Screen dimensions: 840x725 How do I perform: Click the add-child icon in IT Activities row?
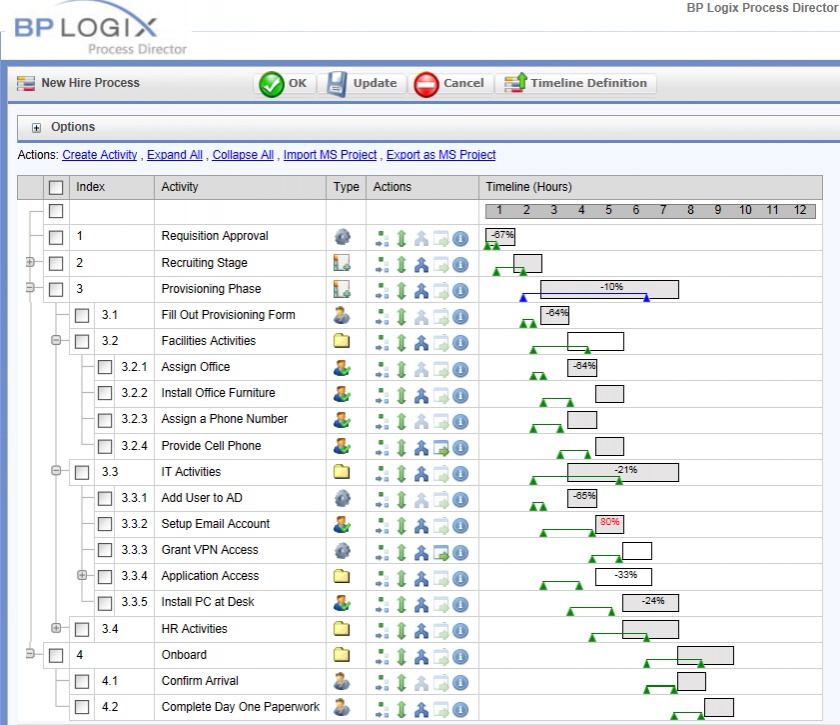(x=382, y=474)
